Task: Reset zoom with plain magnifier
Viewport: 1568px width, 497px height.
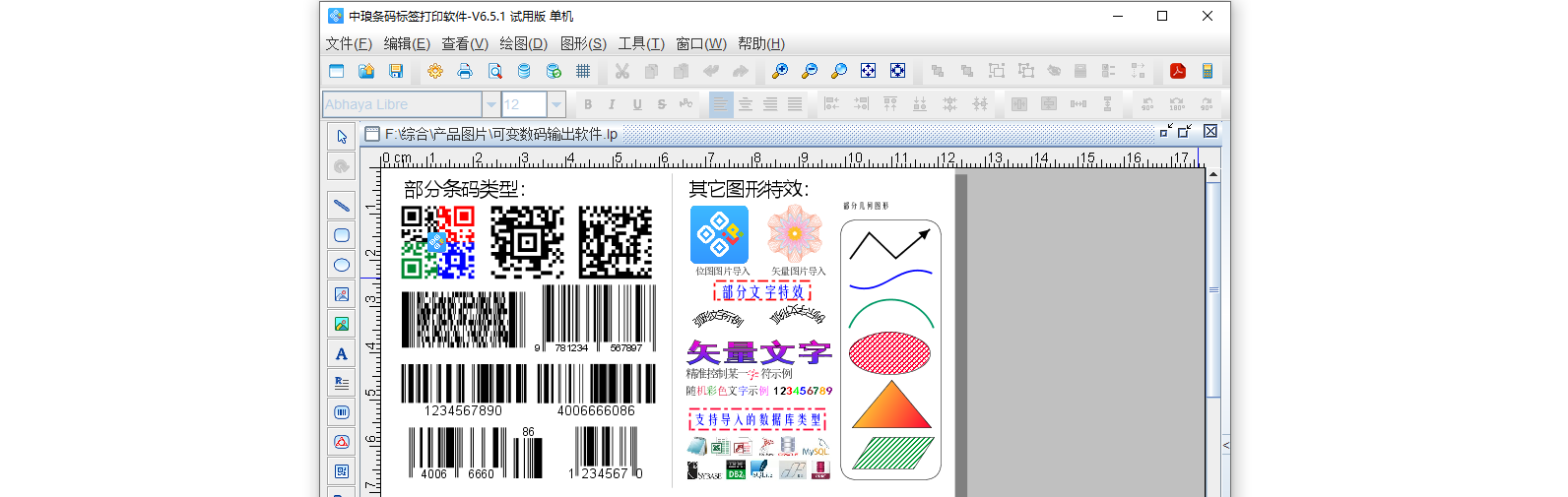Action: pos(838,71)
